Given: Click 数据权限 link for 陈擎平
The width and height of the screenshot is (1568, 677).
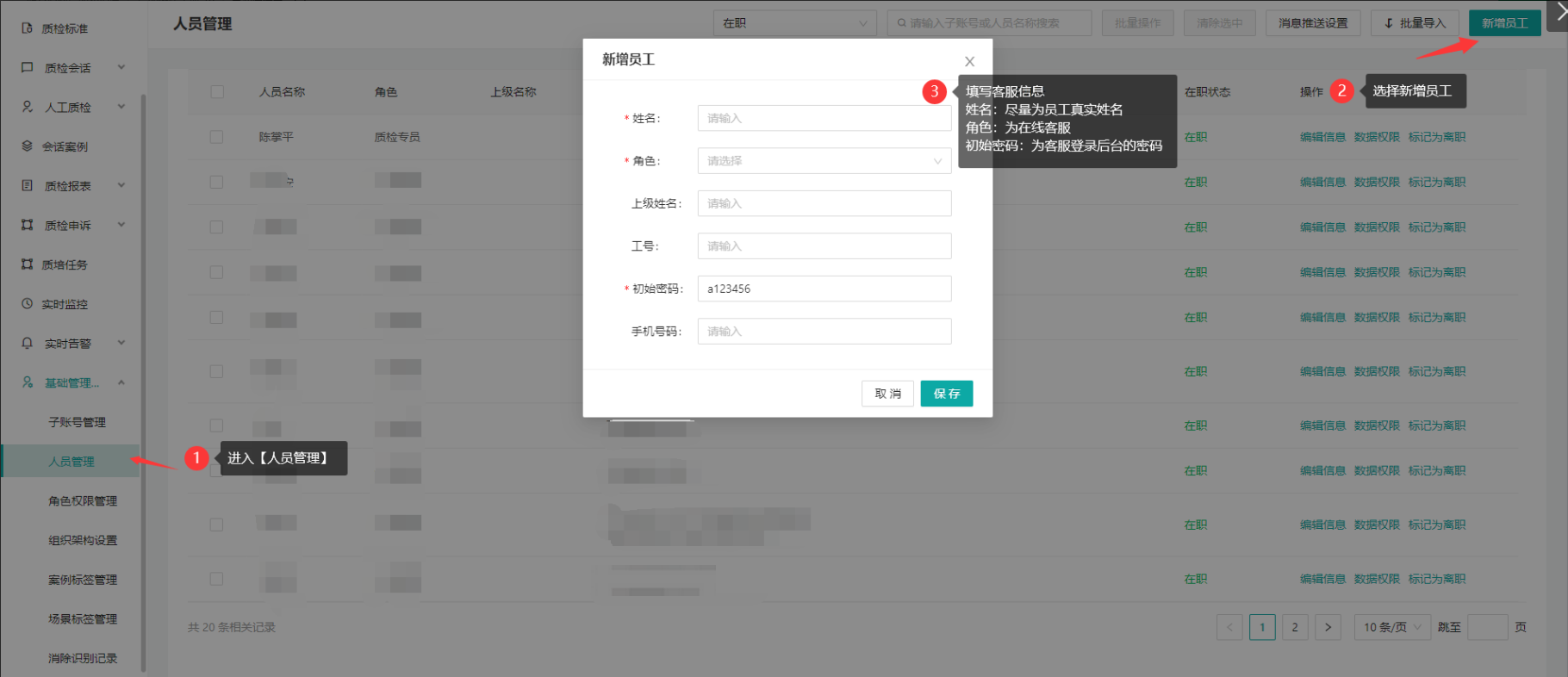Looking at the screenshot, I should tap(1377, 137).
